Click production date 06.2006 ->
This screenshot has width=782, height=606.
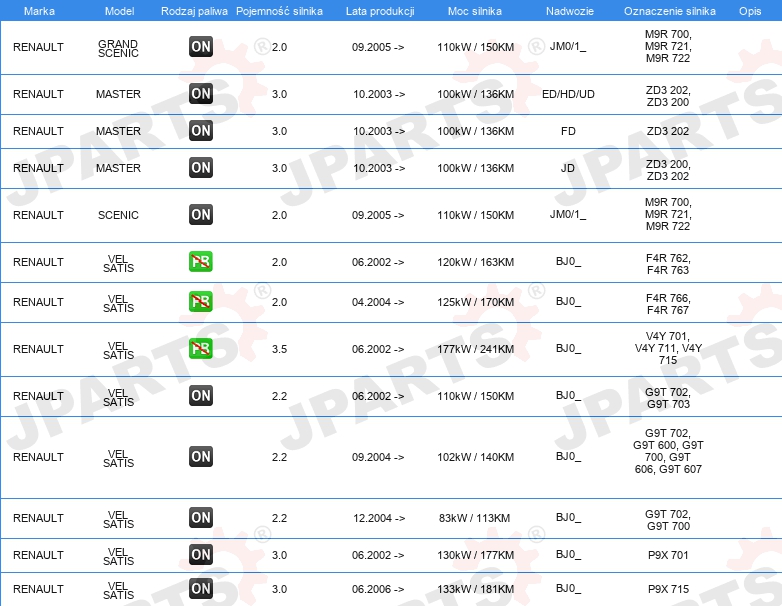point(378,589)
